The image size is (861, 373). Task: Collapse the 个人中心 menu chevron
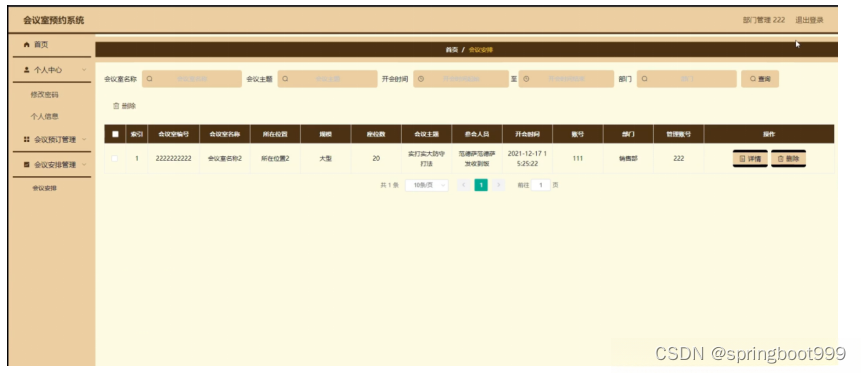coord(84,70)
